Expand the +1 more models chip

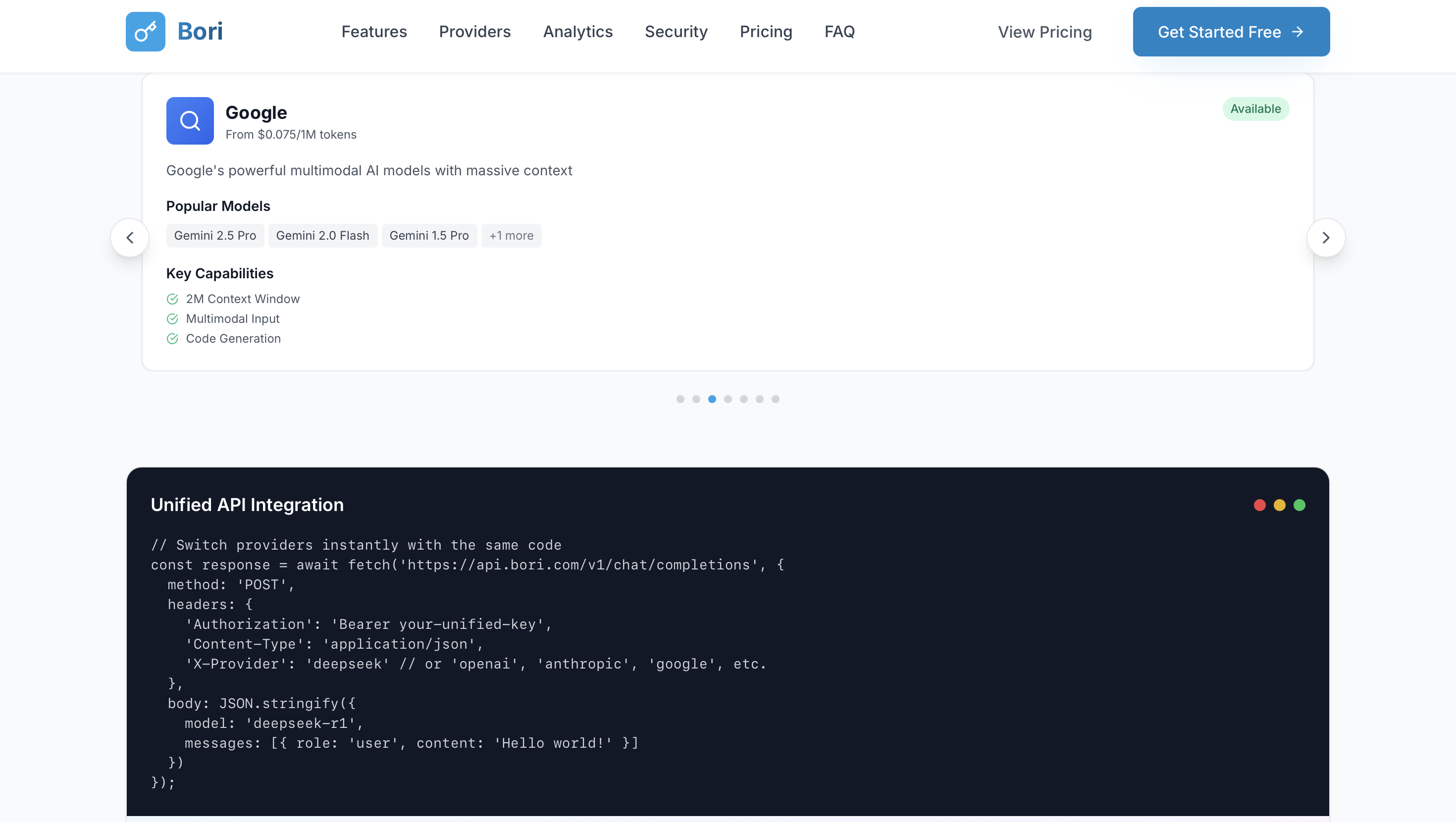pyautogui.click(x=512, y=236)
